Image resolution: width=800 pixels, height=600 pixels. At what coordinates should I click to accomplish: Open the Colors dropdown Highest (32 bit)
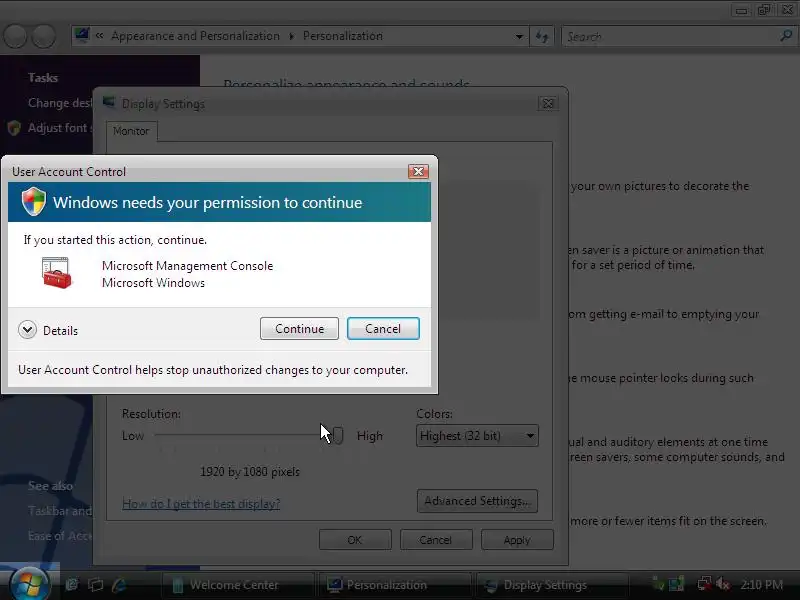point(477,436)
